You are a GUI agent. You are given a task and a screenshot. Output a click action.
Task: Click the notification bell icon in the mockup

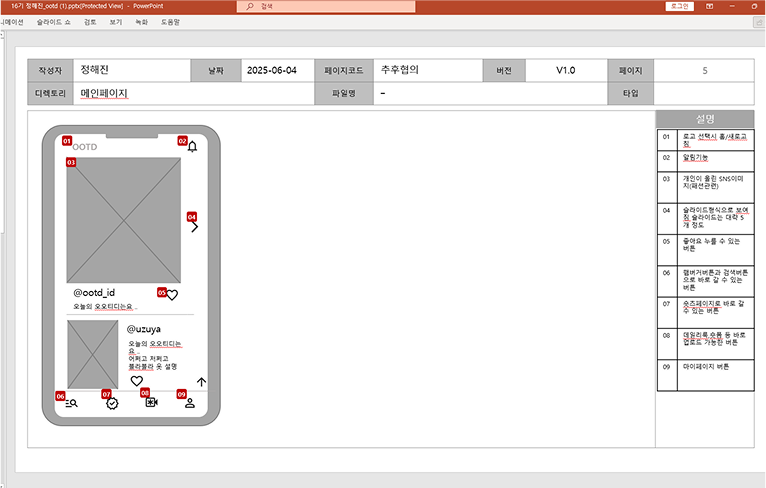tap(193, 147)
